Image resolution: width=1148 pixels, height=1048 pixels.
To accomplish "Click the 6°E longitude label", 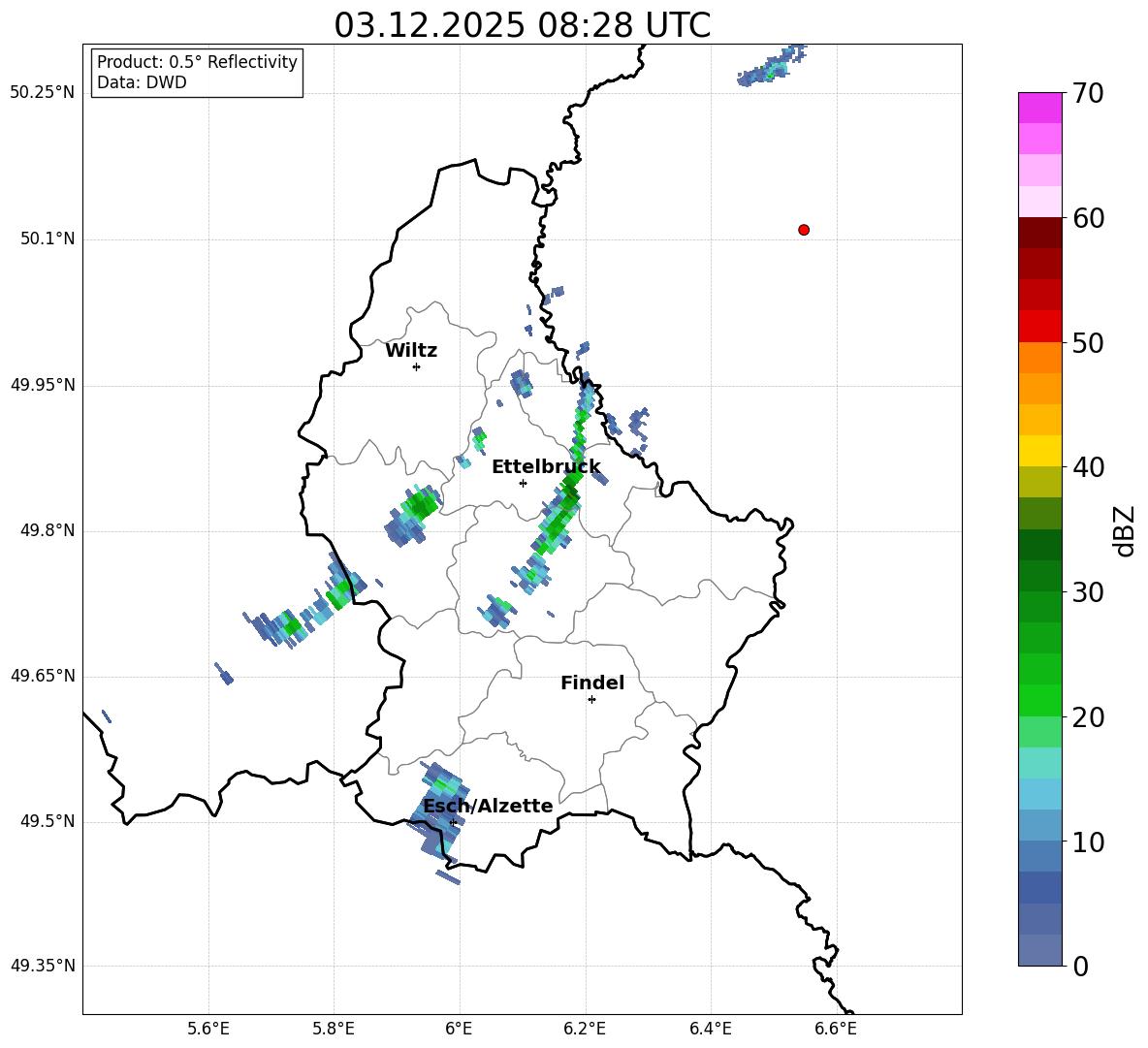I will tap(459, 1029).
